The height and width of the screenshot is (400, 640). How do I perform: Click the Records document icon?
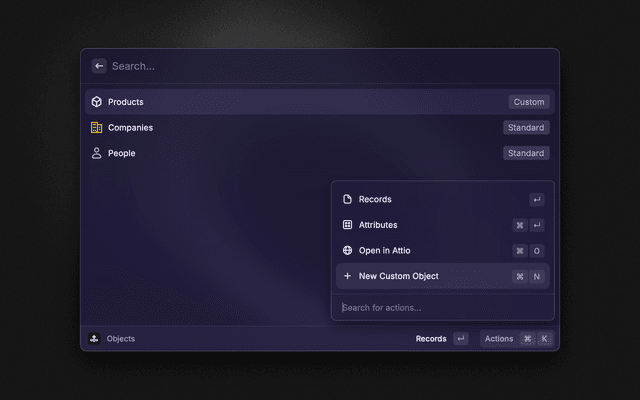tap(347, 199)
